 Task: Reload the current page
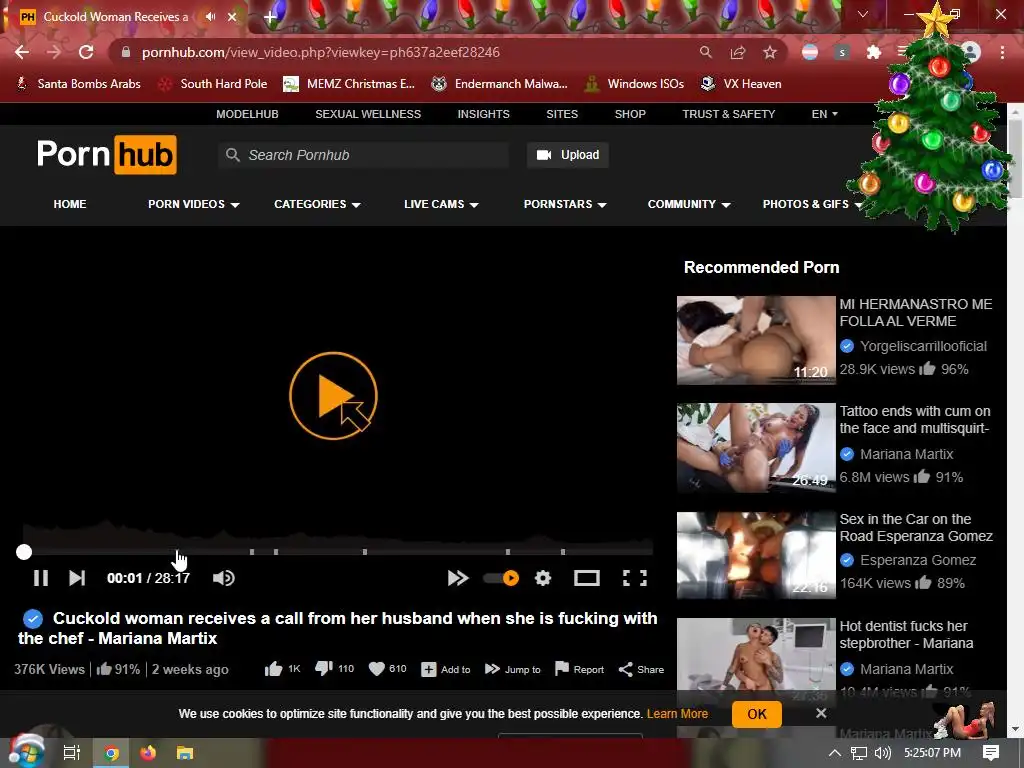pos(86,52)
